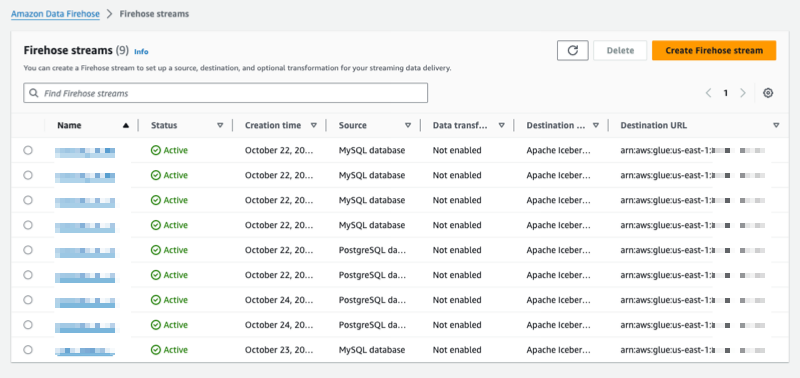Click the Data transf... header label
This screenshot has height=378, width=800.
[x=461, y=125]
